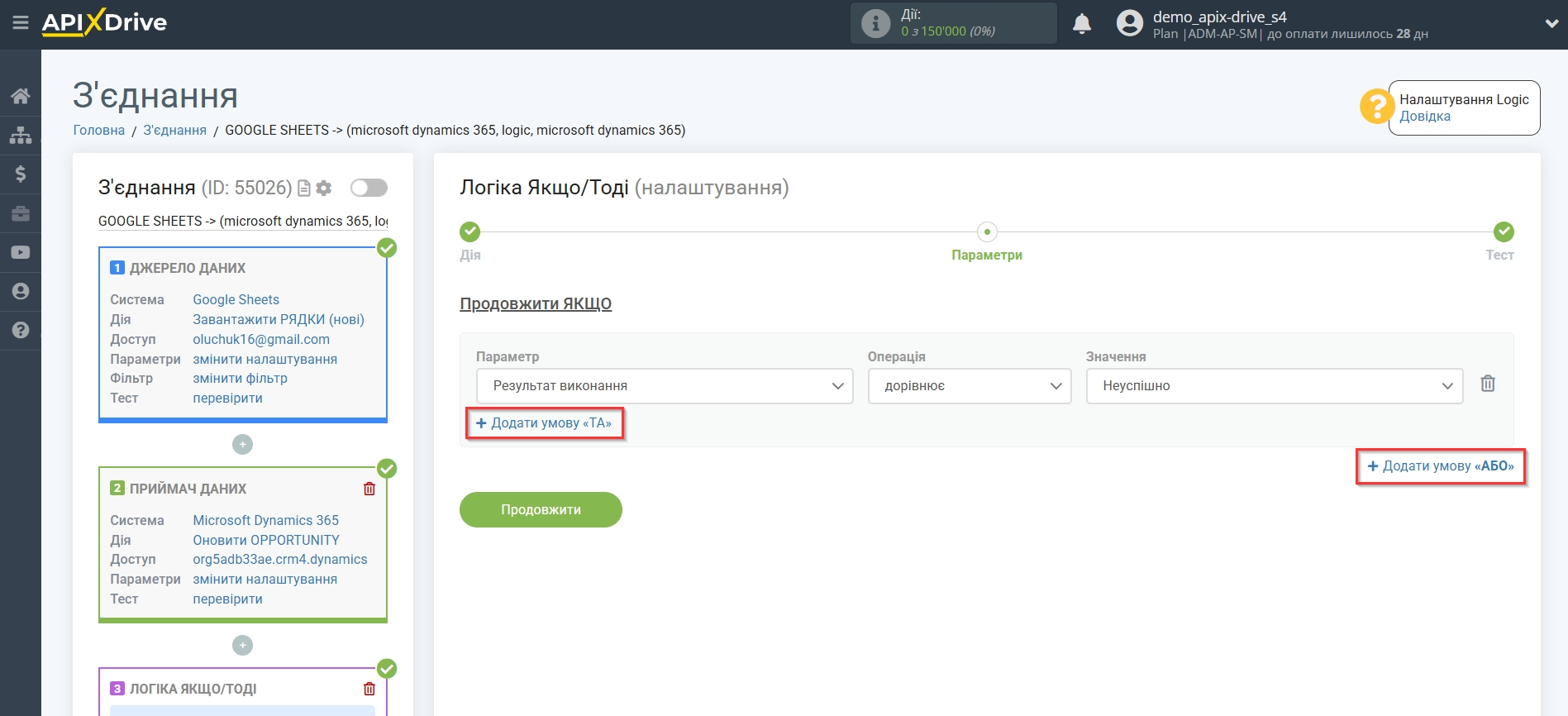Click the actions info icon
1568x716 pixels.
[875, 23]
